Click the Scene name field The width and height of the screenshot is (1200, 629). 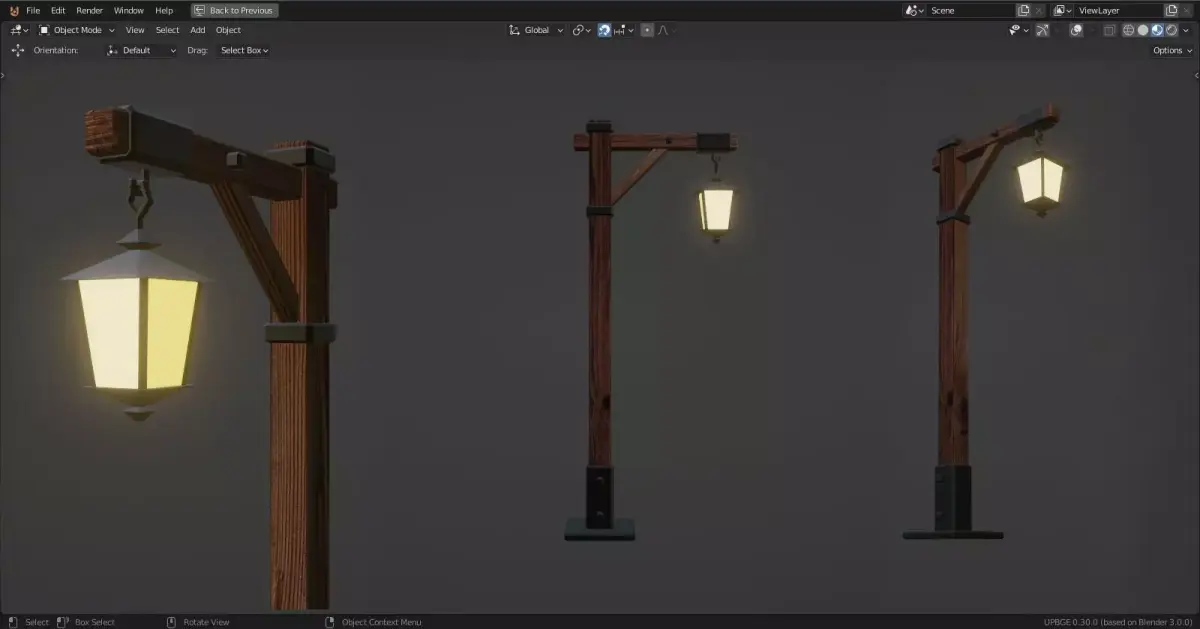(x=970, y=10)
